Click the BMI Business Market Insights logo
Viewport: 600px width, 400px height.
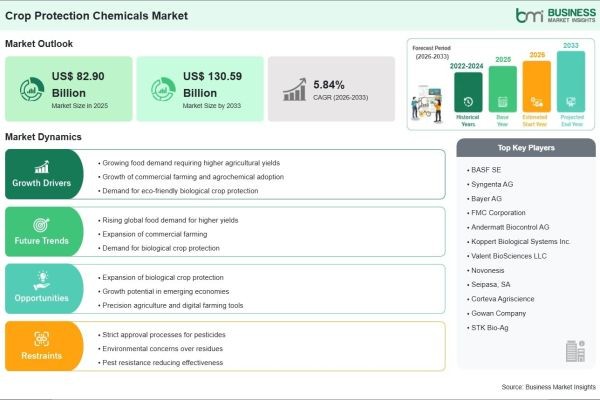(555, 15)
